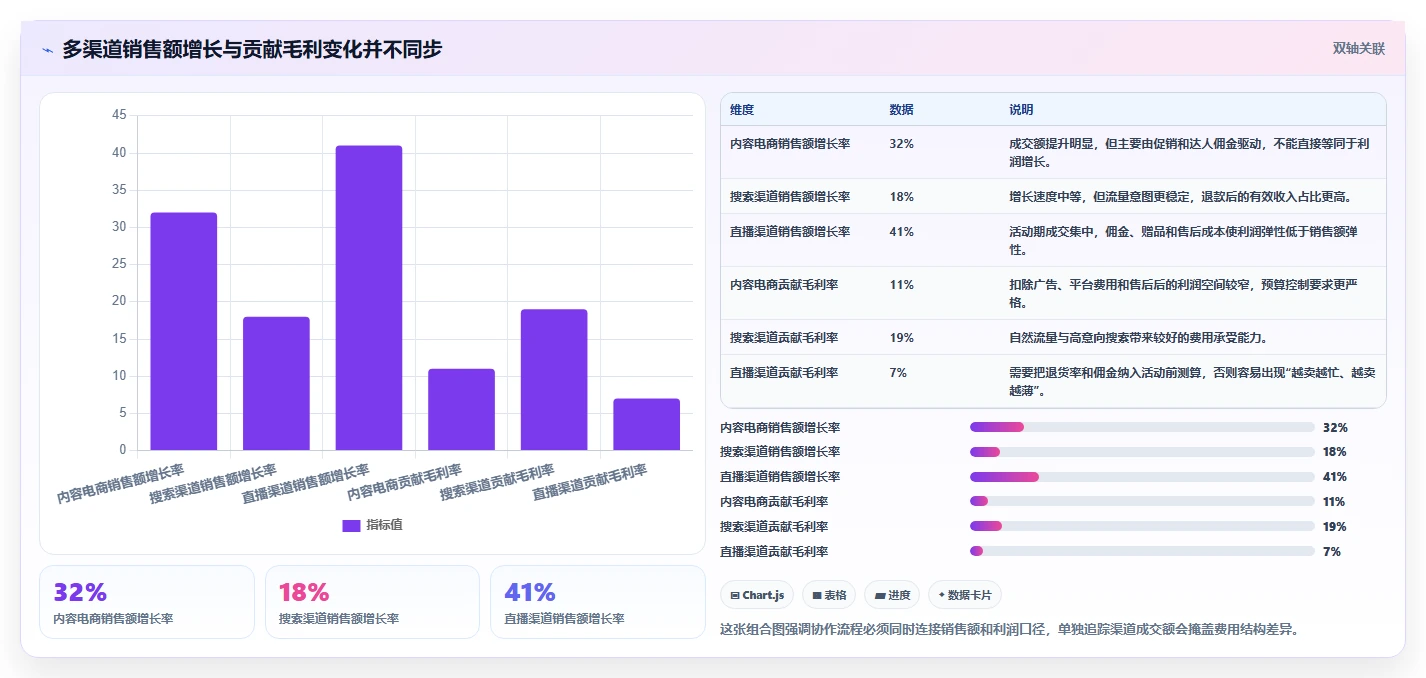Image resolution: width=1426 pixels, height=678 pixels.
Task: Click the 32% 内容电商销售额增长率 data card
Action: click(147, 602)
